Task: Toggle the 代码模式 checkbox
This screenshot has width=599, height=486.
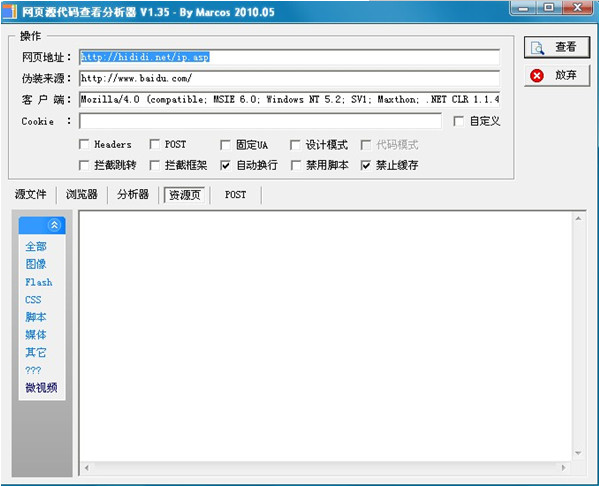Action: [366, 145]
